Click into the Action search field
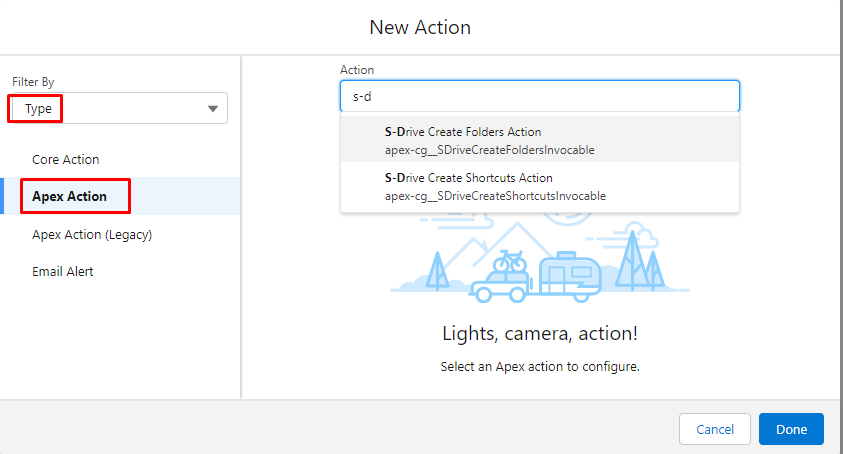The image size is (843, 454). [539, 96]
